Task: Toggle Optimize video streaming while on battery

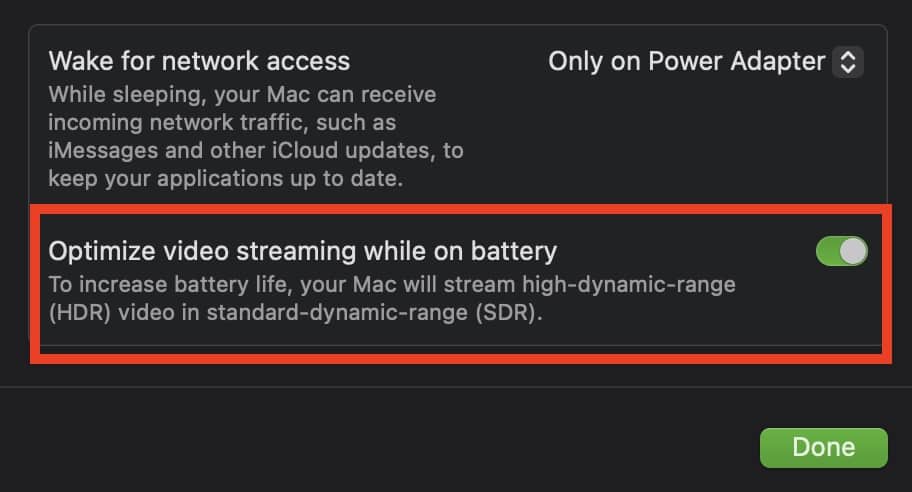Action: [x=841, y=252]
